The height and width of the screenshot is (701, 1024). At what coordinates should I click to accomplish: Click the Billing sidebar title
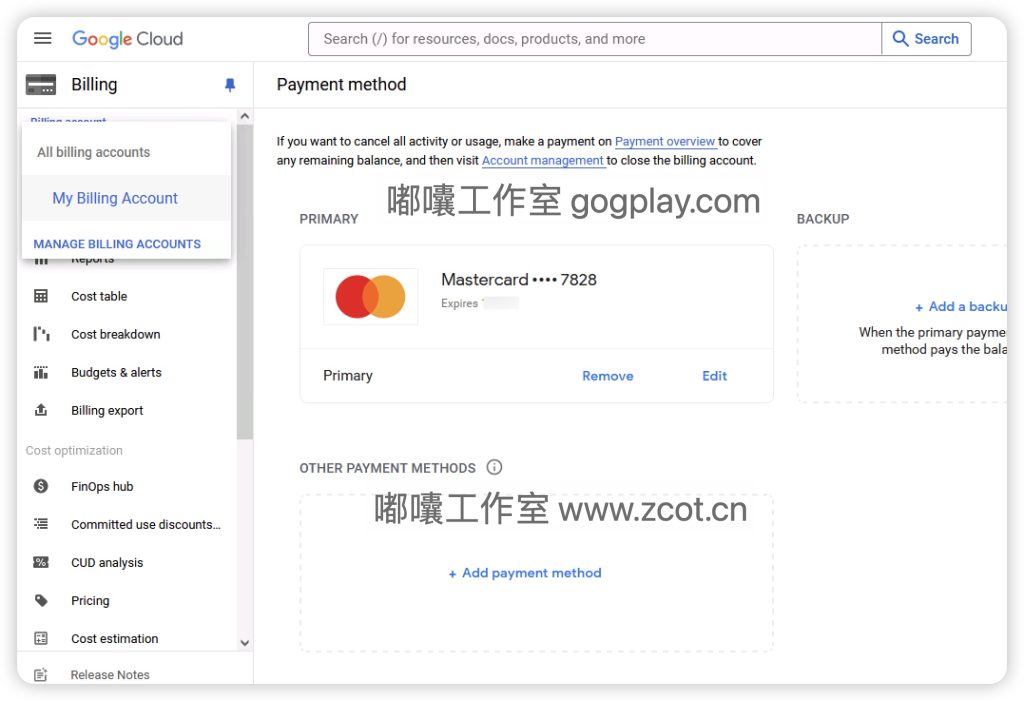pyautogui.click(x=95, y=85)
